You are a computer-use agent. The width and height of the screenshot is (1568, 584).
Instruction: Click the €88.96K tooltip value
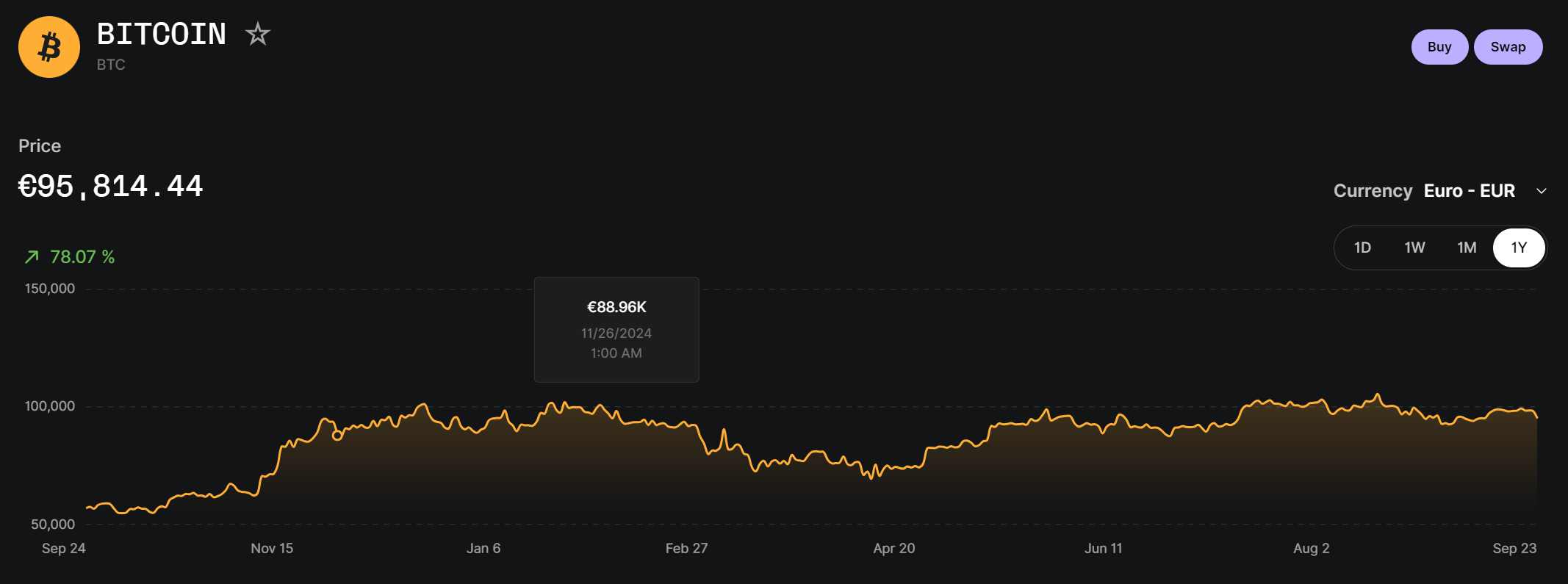pos(616,307)
